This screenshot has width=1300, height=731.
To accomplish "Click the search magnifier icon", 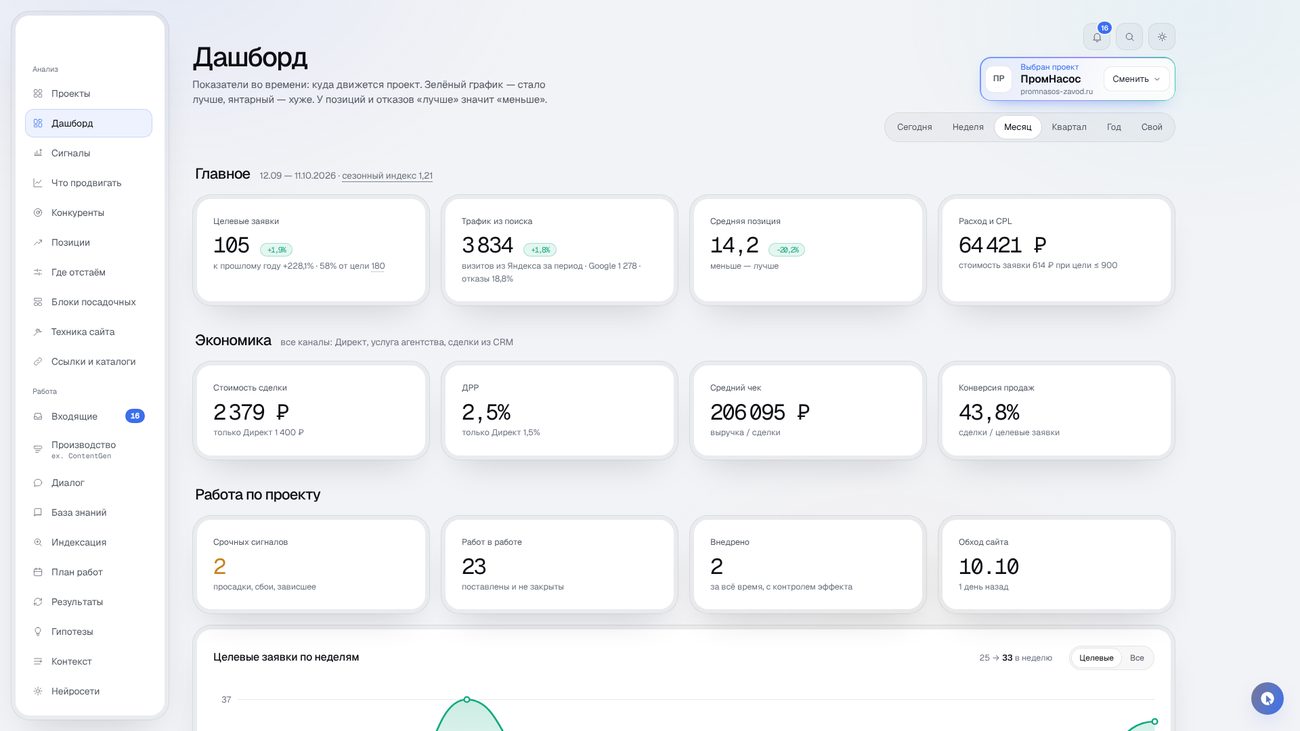I will tap(1129, 37).
